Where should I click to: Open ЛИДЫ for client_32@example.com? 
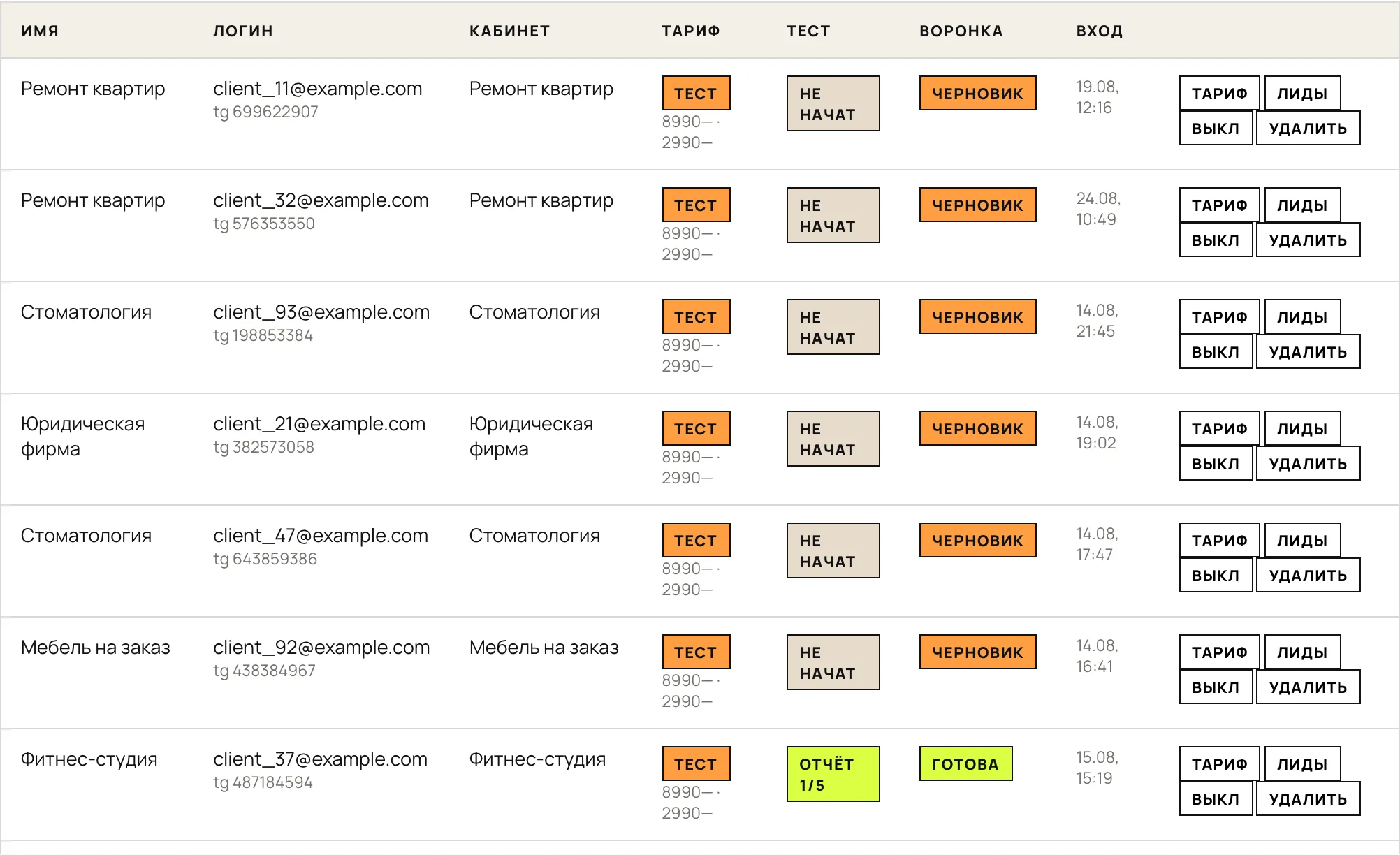1302,205
